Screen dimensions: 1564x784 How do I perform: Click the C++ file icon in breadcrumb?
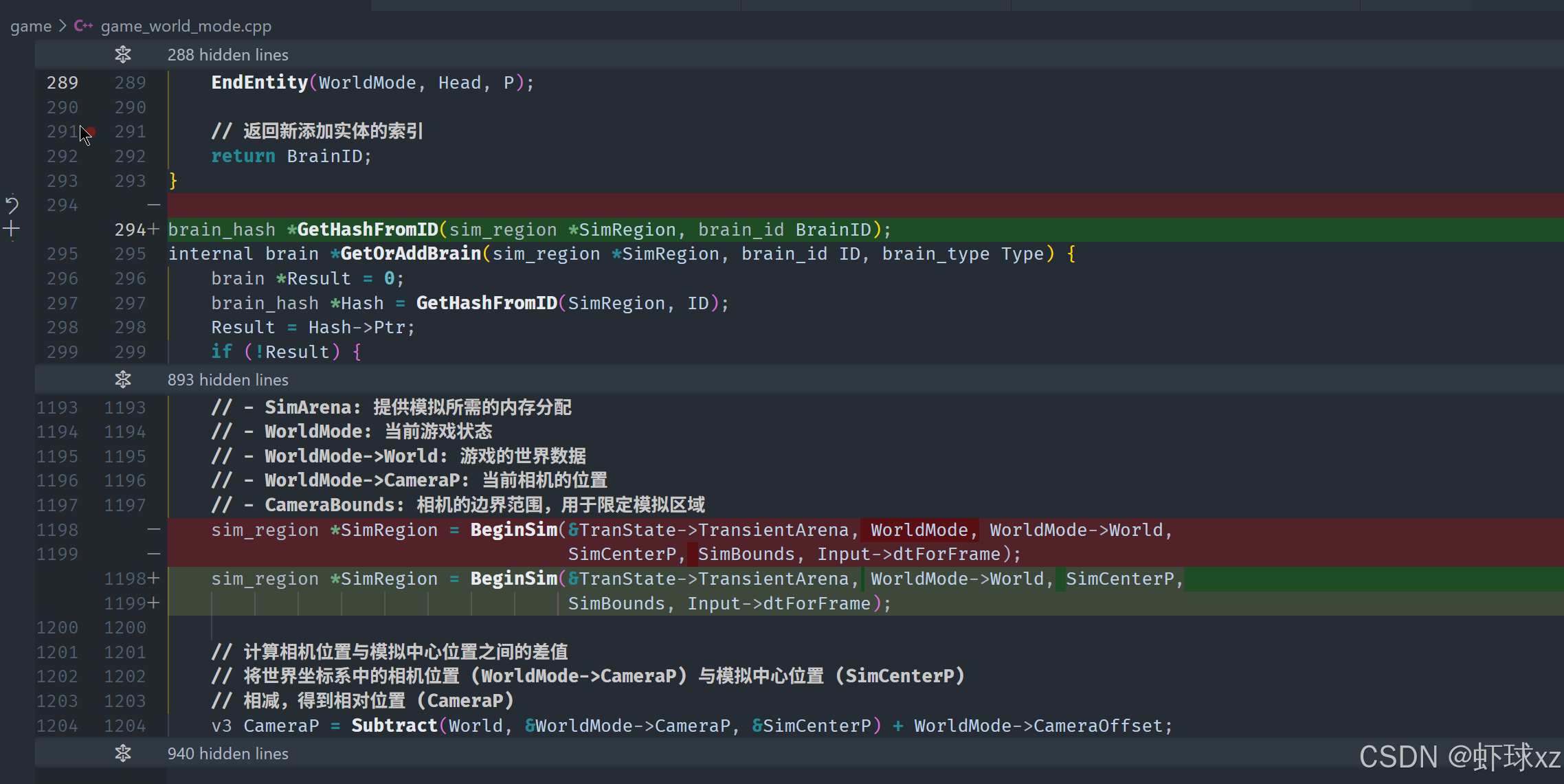(83, 26)
